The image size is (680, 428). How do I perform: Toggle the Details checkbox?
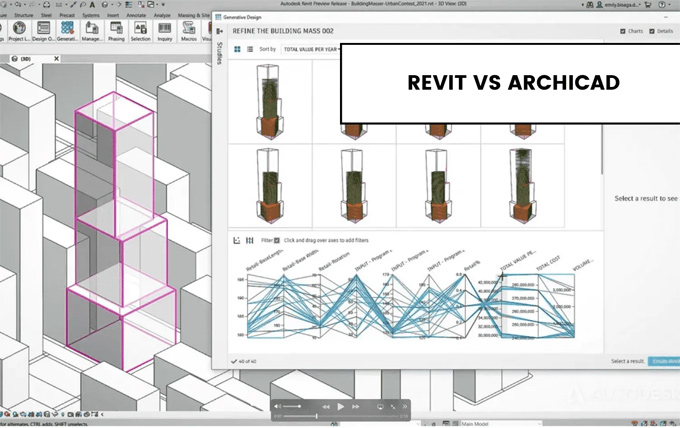(652, 31)
